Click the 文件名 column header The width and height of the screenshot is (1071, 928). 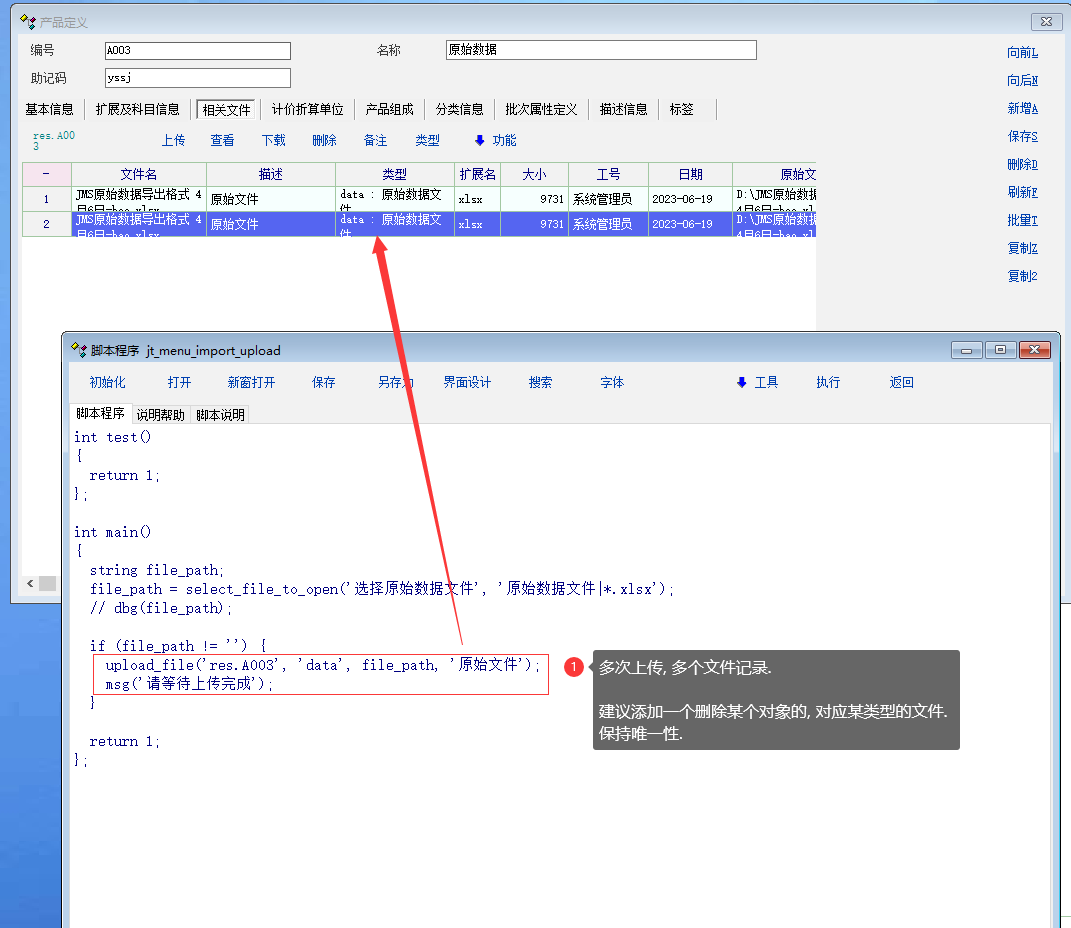tap(139, 174)
